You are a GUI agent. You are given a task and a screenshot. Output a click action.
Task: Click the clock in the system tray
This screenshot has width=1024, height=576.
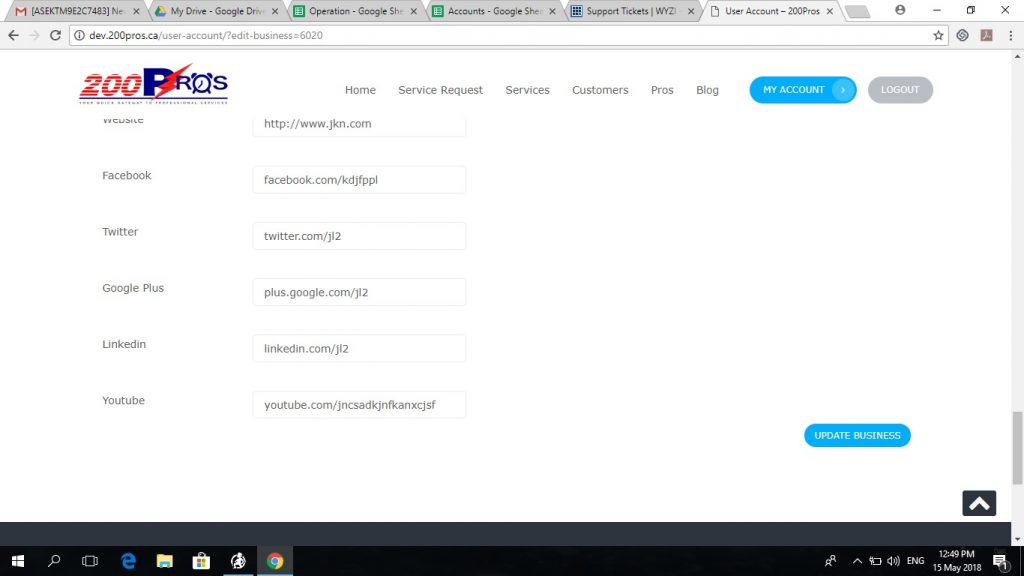click(956, 561)
